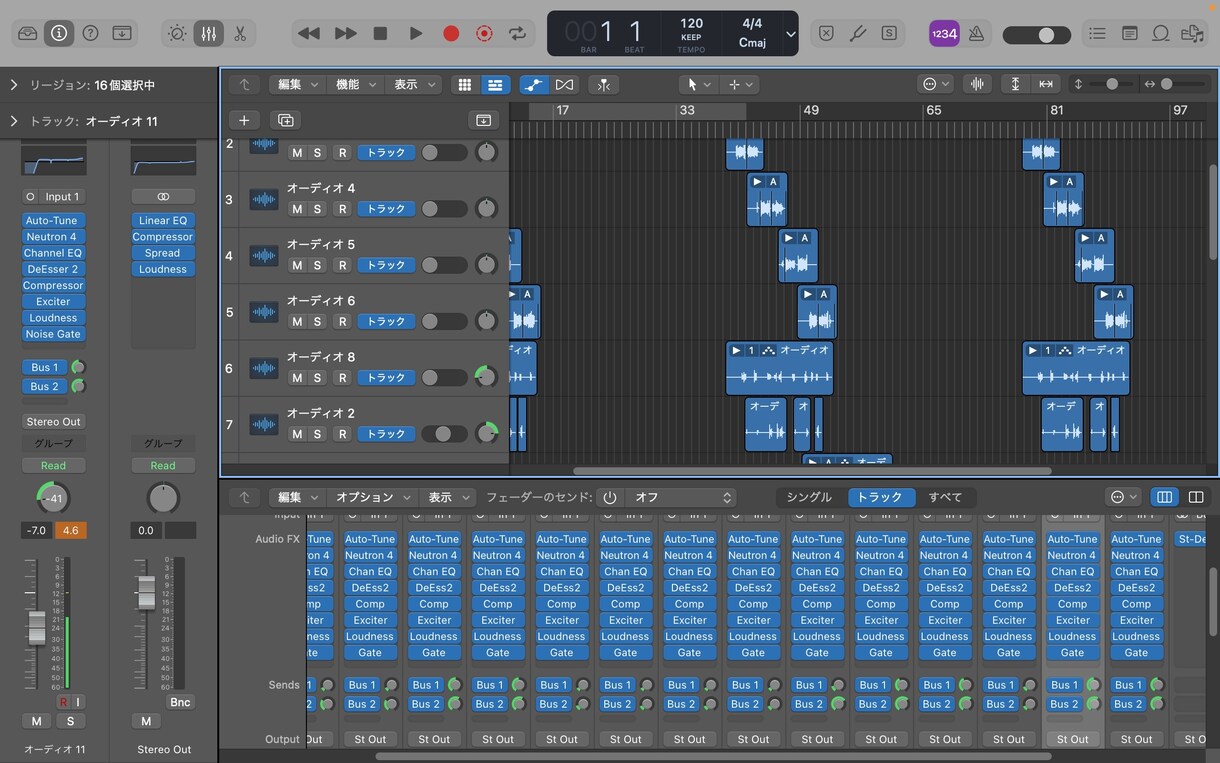The width and height of the screenshot is (1220, 763).
Task: Toggle the count-in 1234 button
Action: click(x=944, y=33)
